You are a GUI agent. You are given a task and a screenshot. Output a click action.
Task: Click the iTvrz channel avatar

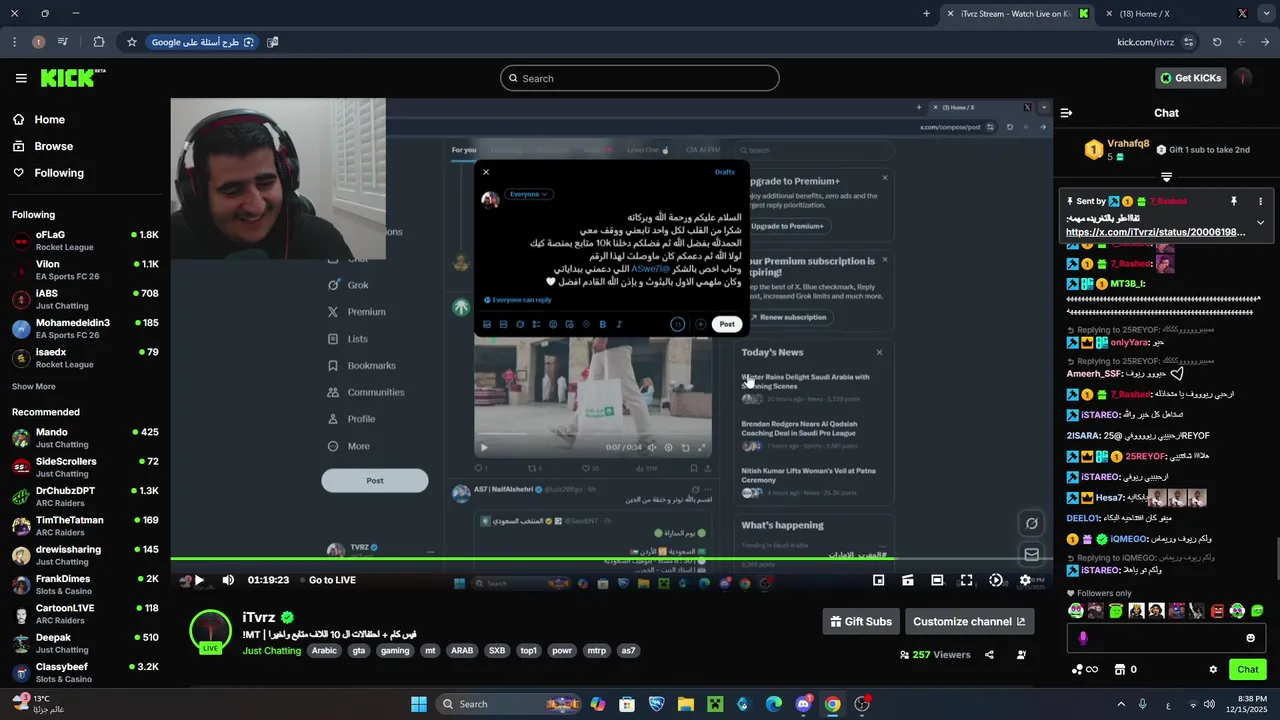[x=211, y=630]
